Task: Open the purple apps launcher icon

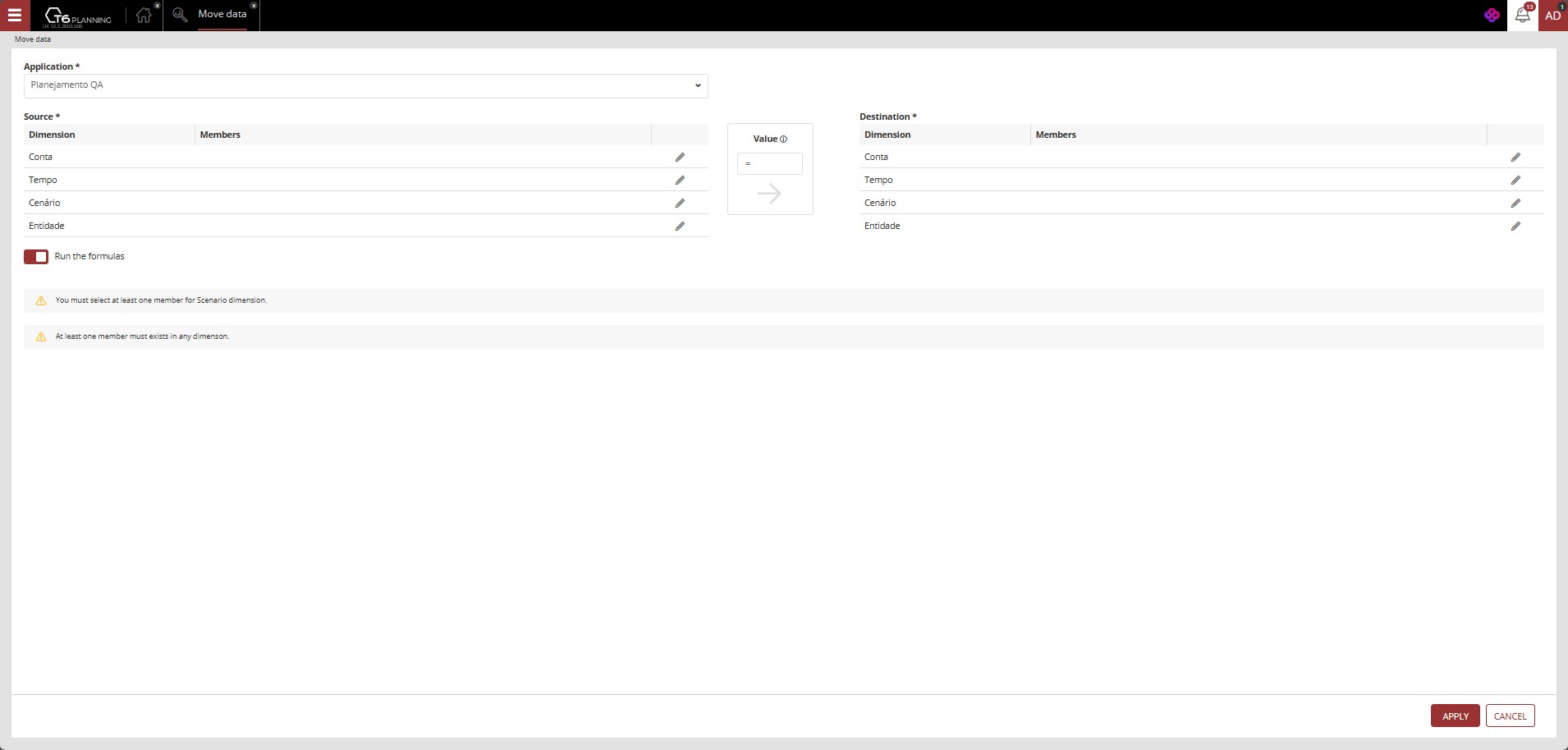Action: tap(1491, 15)
